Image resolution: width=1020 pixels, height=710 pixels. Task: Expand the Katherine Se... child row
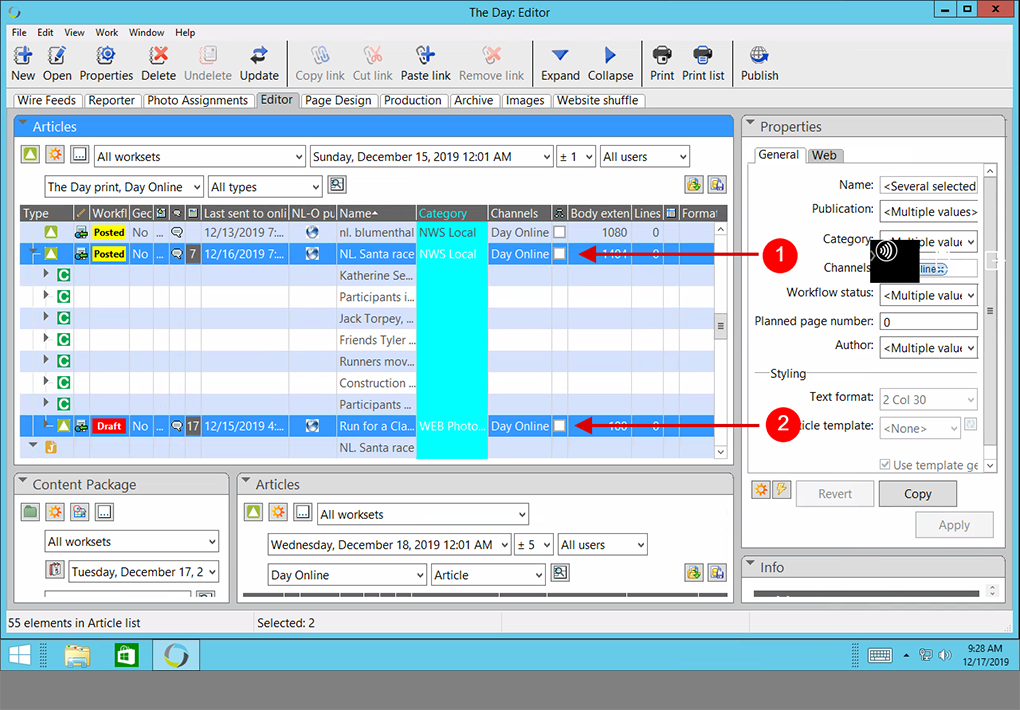(x=46, y=274)
